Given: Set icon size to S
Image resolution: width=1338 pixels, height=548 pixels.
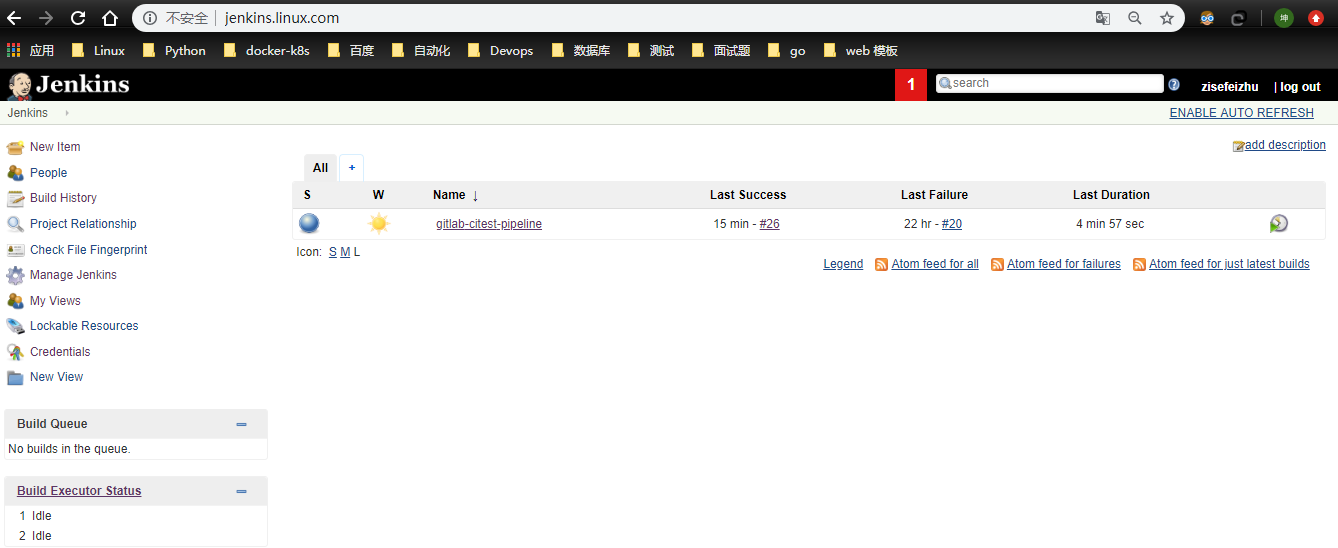Looking at the screenshot, I should 333,252.
